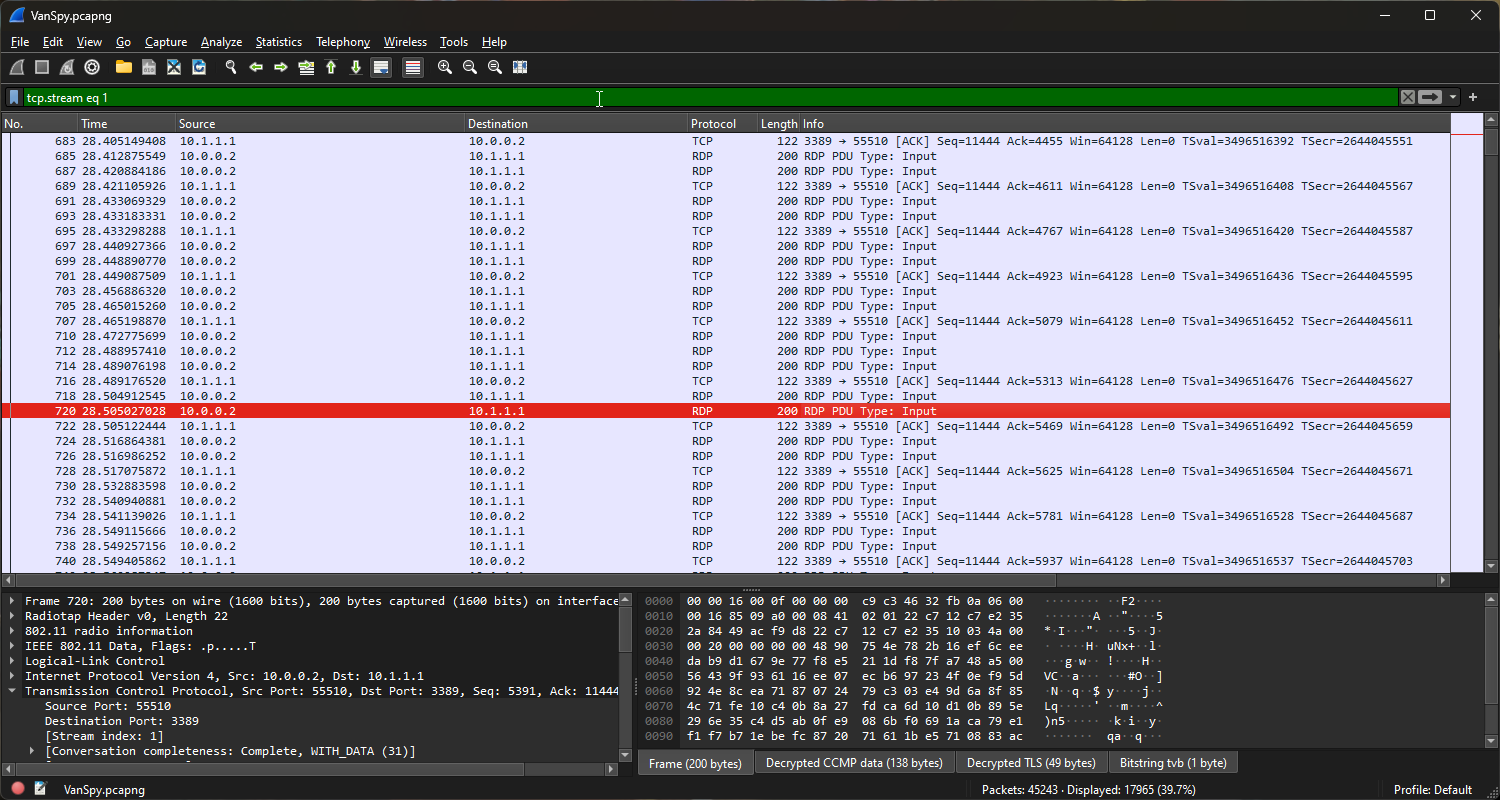Expand Conversation completeness item

click(32, 751)
